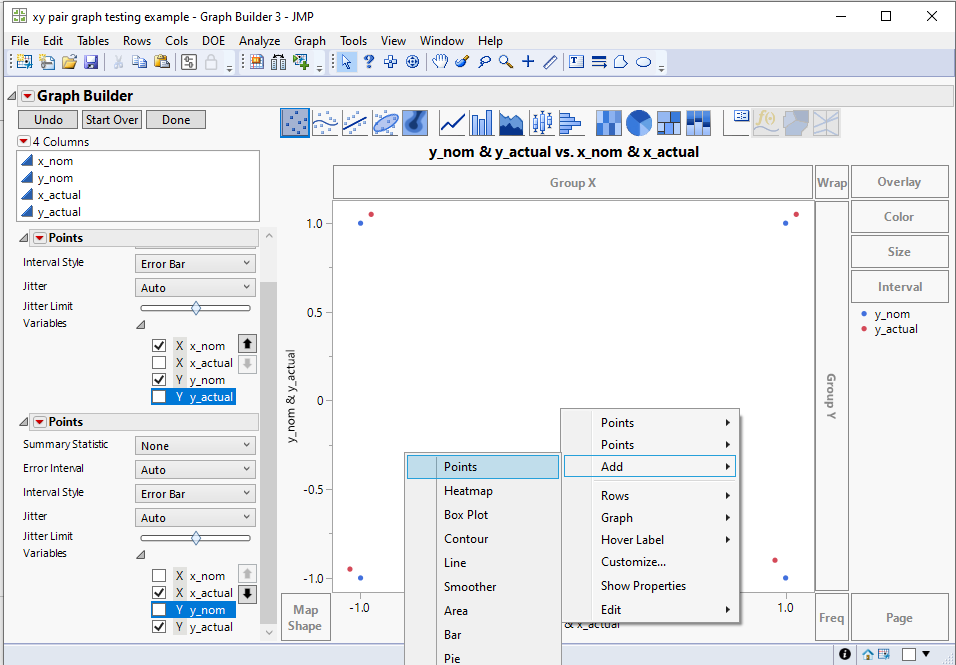Open the Analyze menu

point(259,41)
